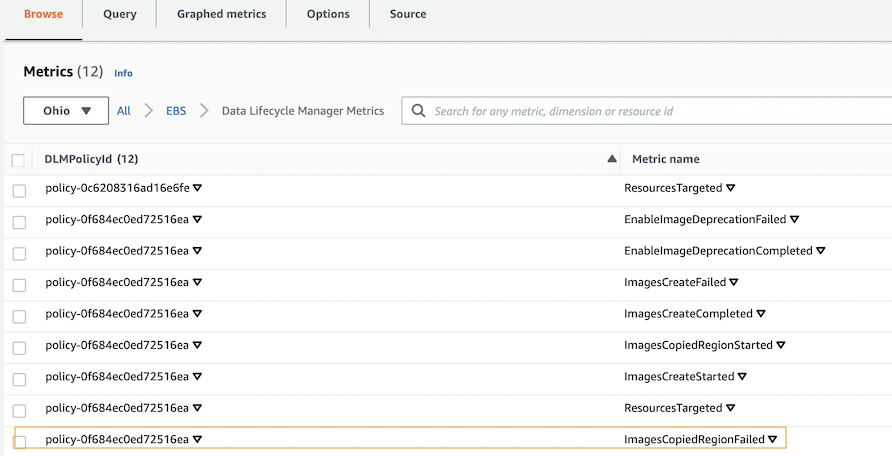
Task: Navigate to the All breadcrumb link
Action: point(123,111)
